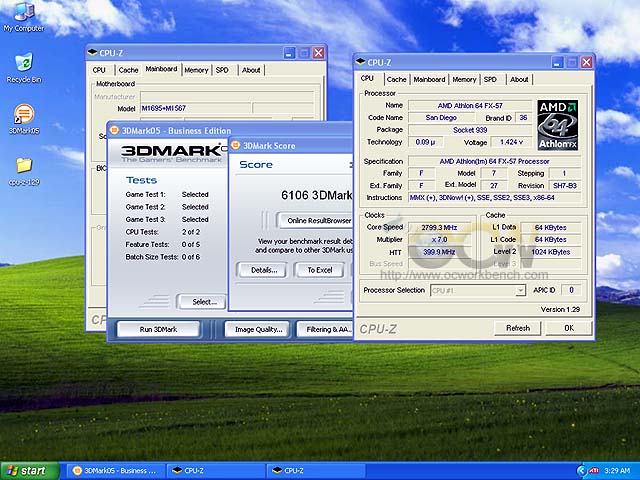Click Code Name value San Diego
This screenshot has height=480, width=640.
point(441,118)
